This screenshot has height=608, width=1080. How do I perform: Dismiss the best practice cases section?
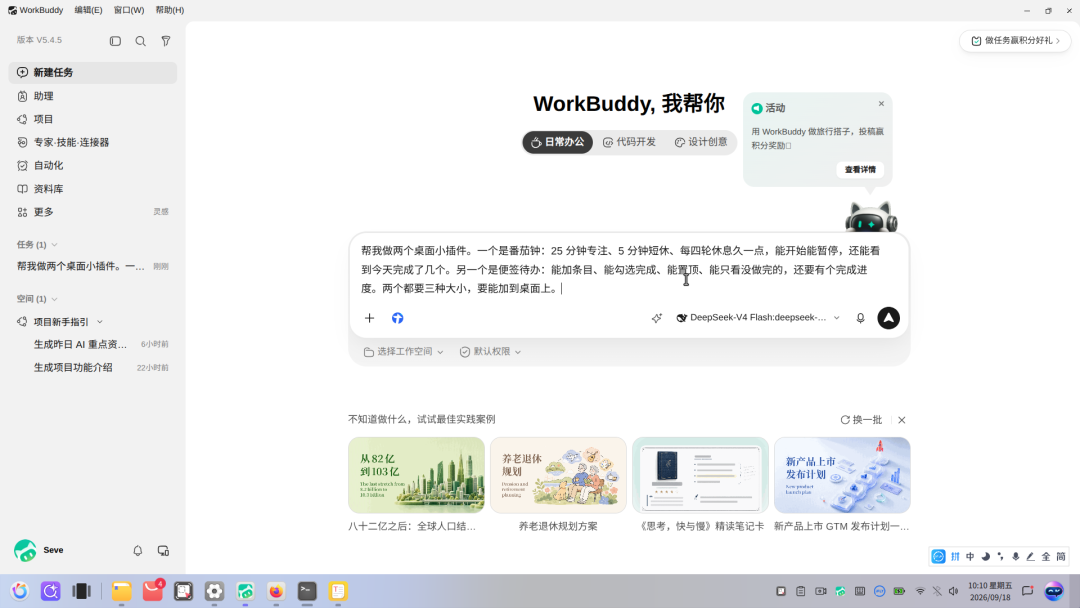(x=902, y=420)
